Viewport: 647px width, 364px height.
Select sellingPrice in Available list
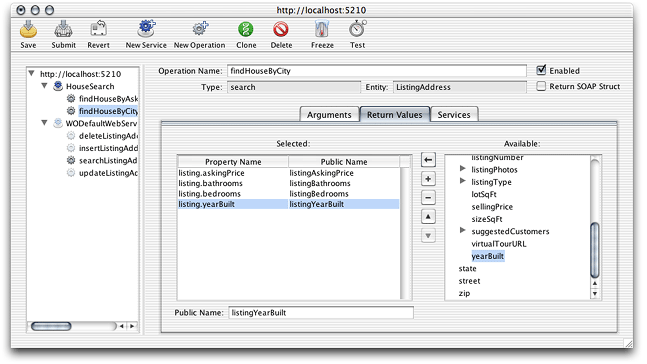pos(492,206)
